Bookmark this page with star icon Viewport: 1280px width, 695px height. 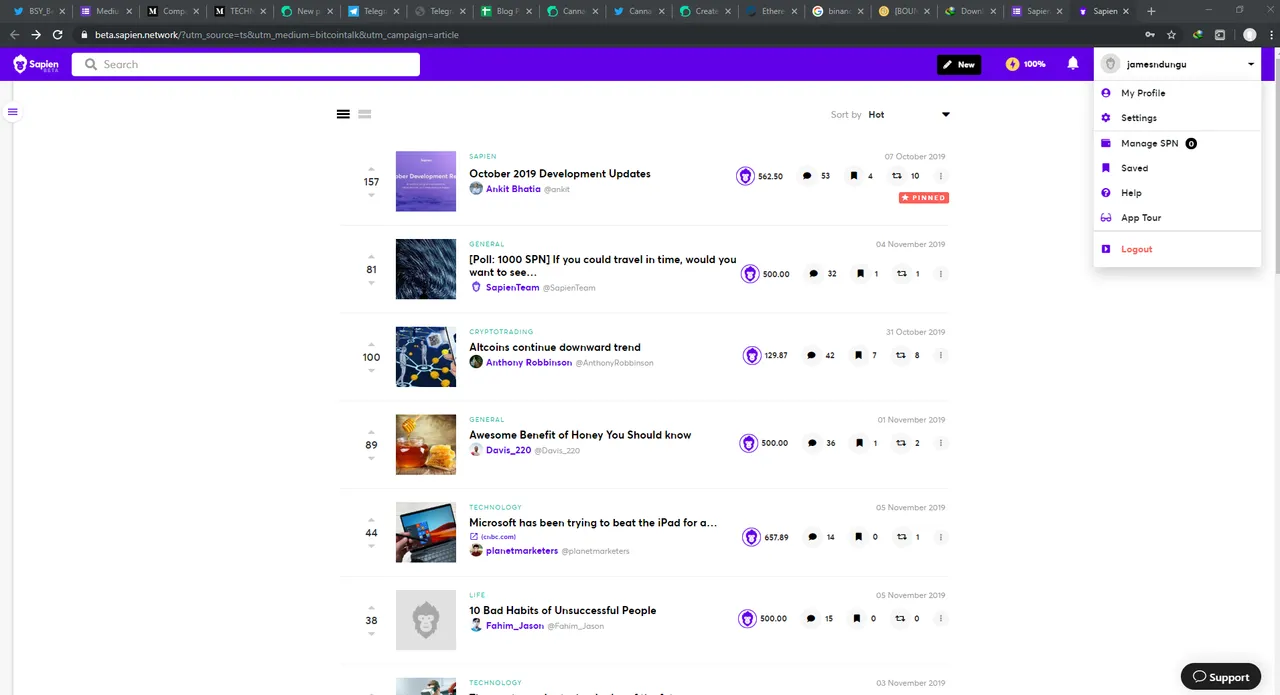pos(1171,34)
